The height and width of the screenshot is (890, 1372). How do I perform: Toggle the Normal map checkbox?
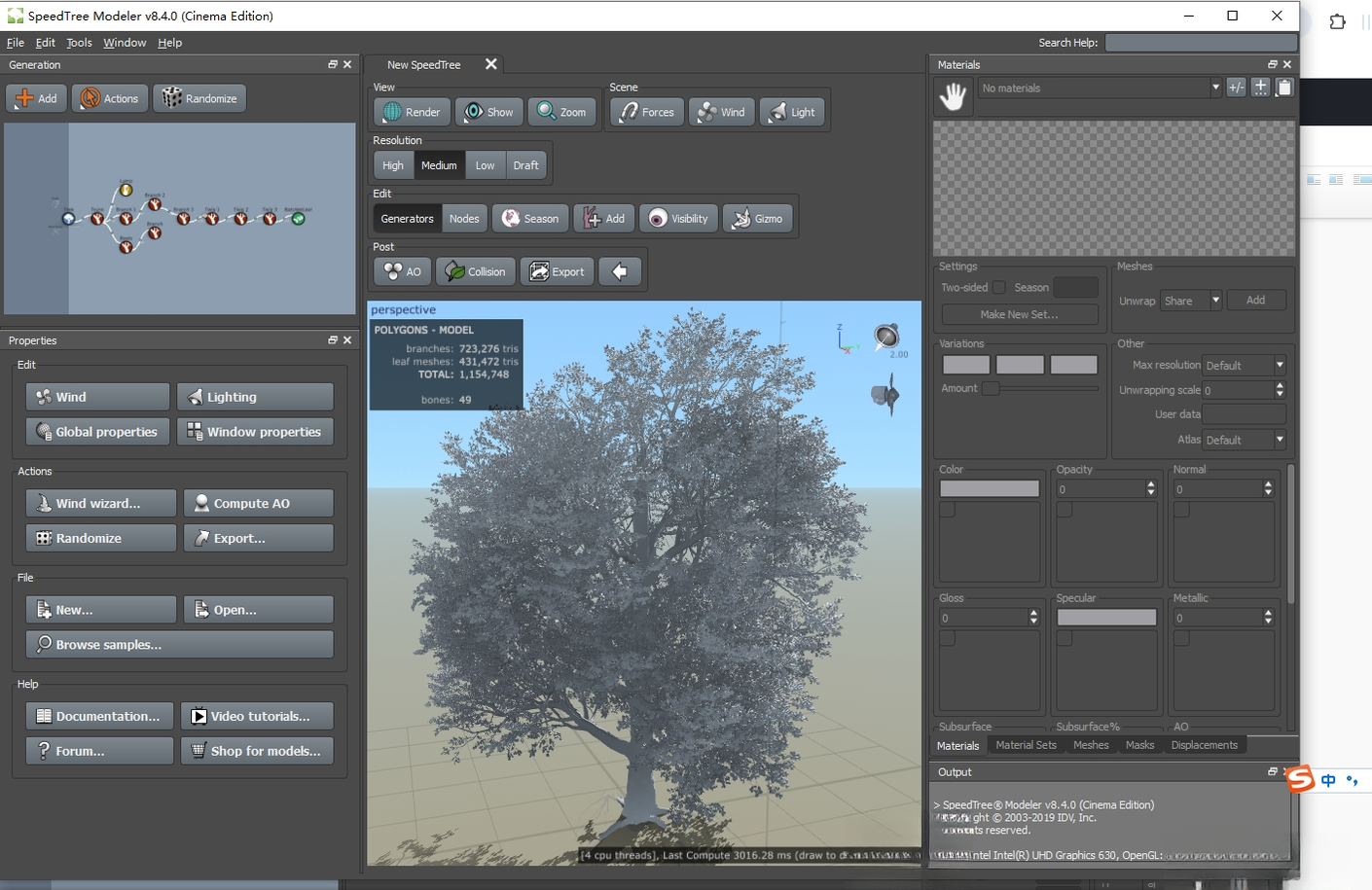[1181, 510]
